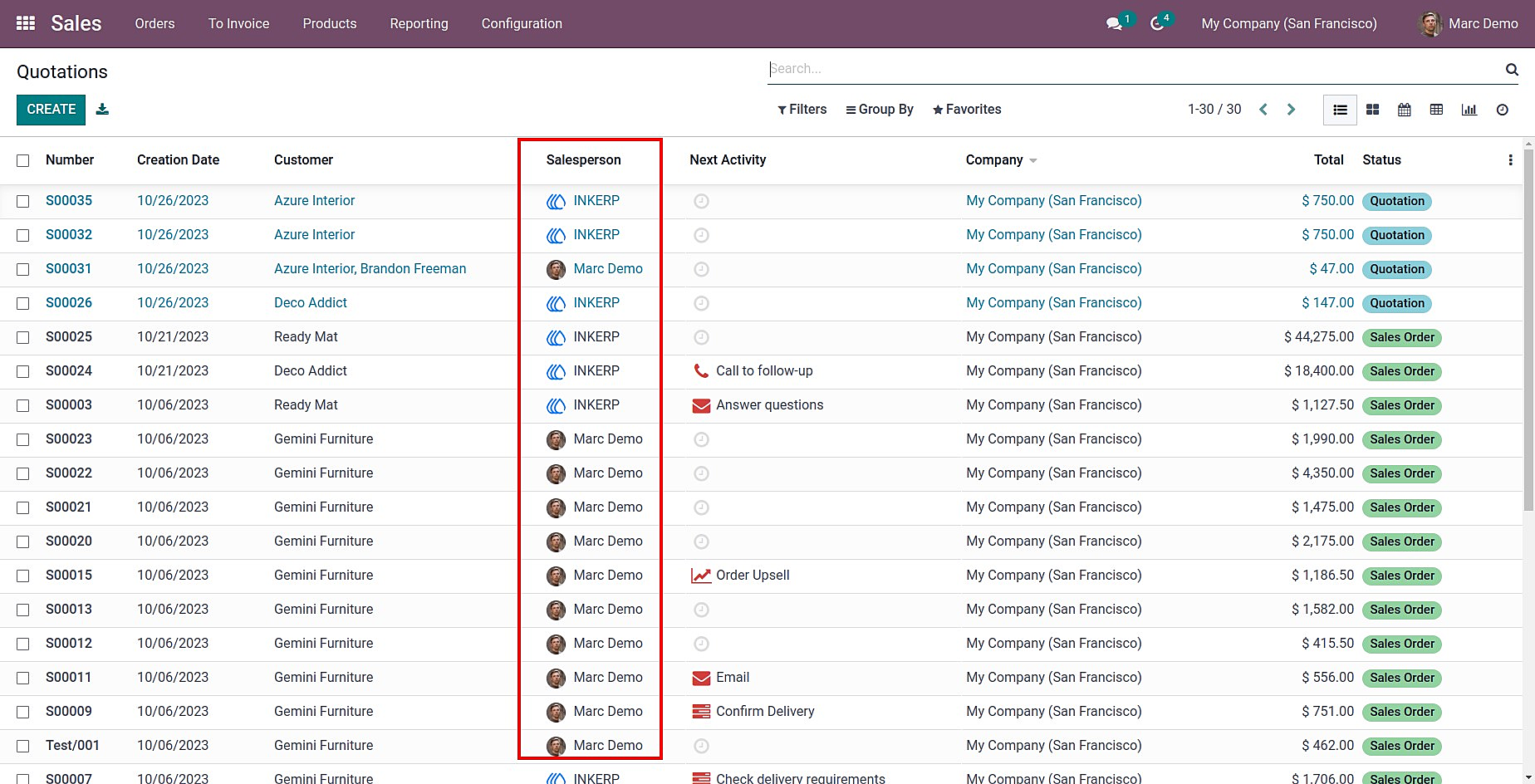Select the checkbox for S00035

click(23, 201)
